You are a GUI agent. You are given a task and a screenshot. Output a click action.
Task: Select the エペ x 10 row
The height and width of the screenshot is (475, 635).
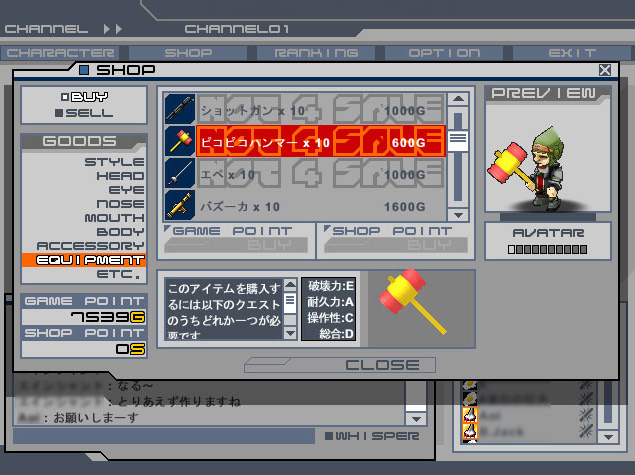[x=305, y=173]
